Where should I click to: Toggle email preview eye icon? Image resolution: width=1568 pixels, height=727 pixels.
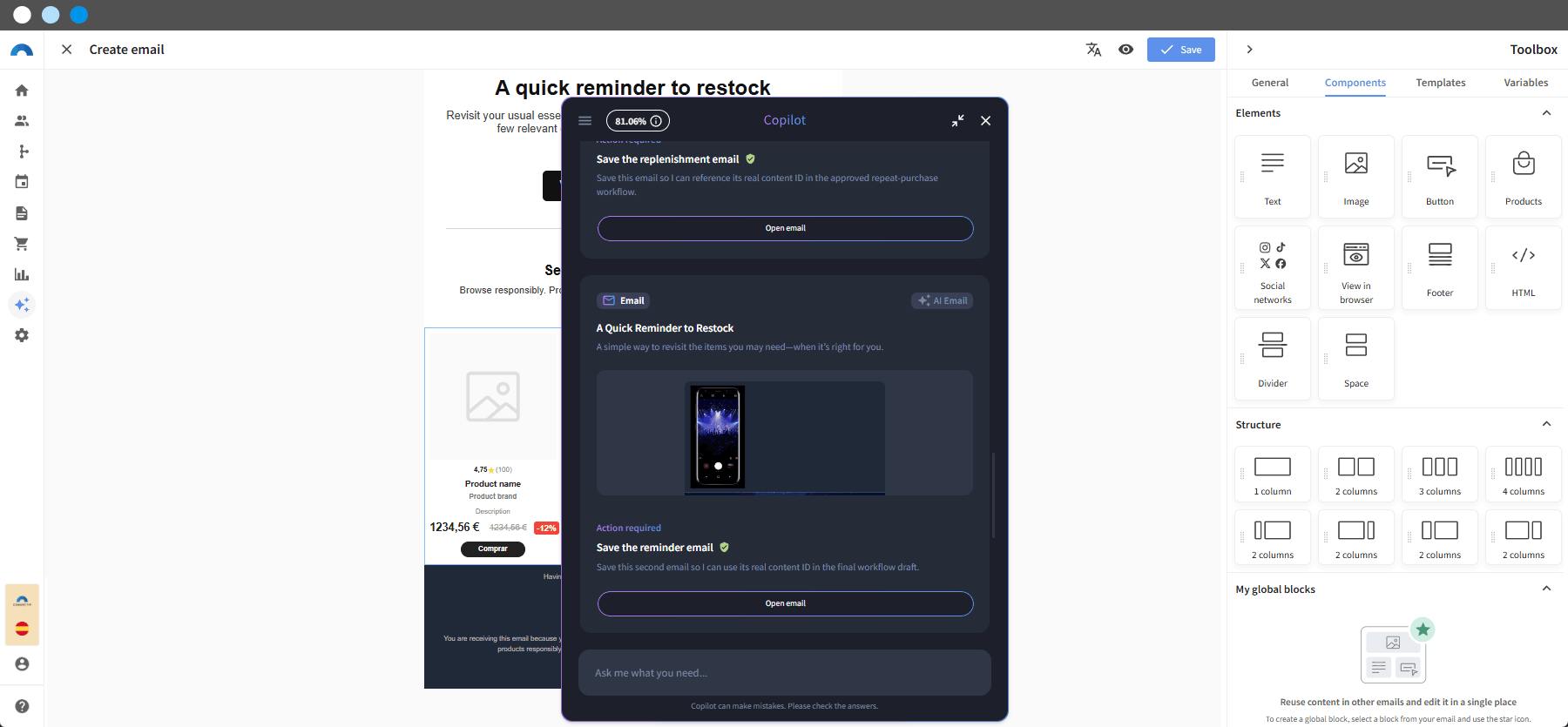(1126, 50)
